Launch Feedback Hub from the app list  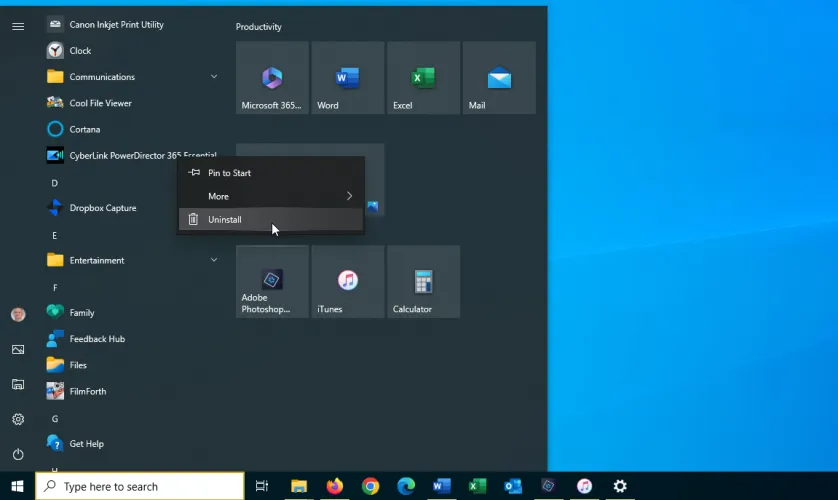tap(97, 339)
